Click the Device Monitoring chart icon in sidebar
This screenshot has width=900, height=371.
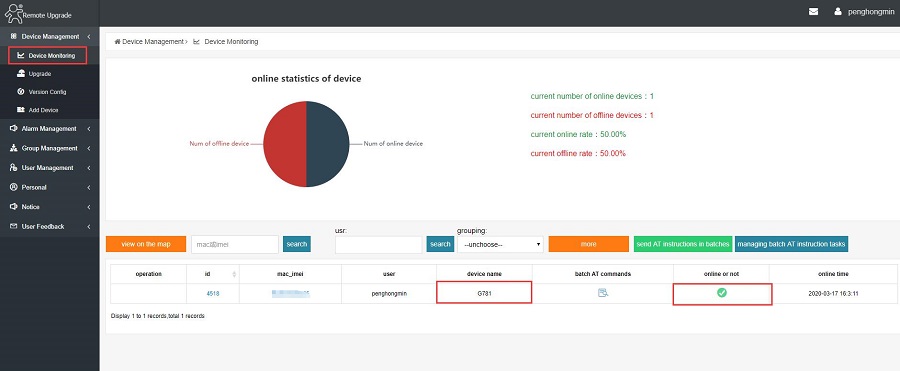(x=21, y=56)
